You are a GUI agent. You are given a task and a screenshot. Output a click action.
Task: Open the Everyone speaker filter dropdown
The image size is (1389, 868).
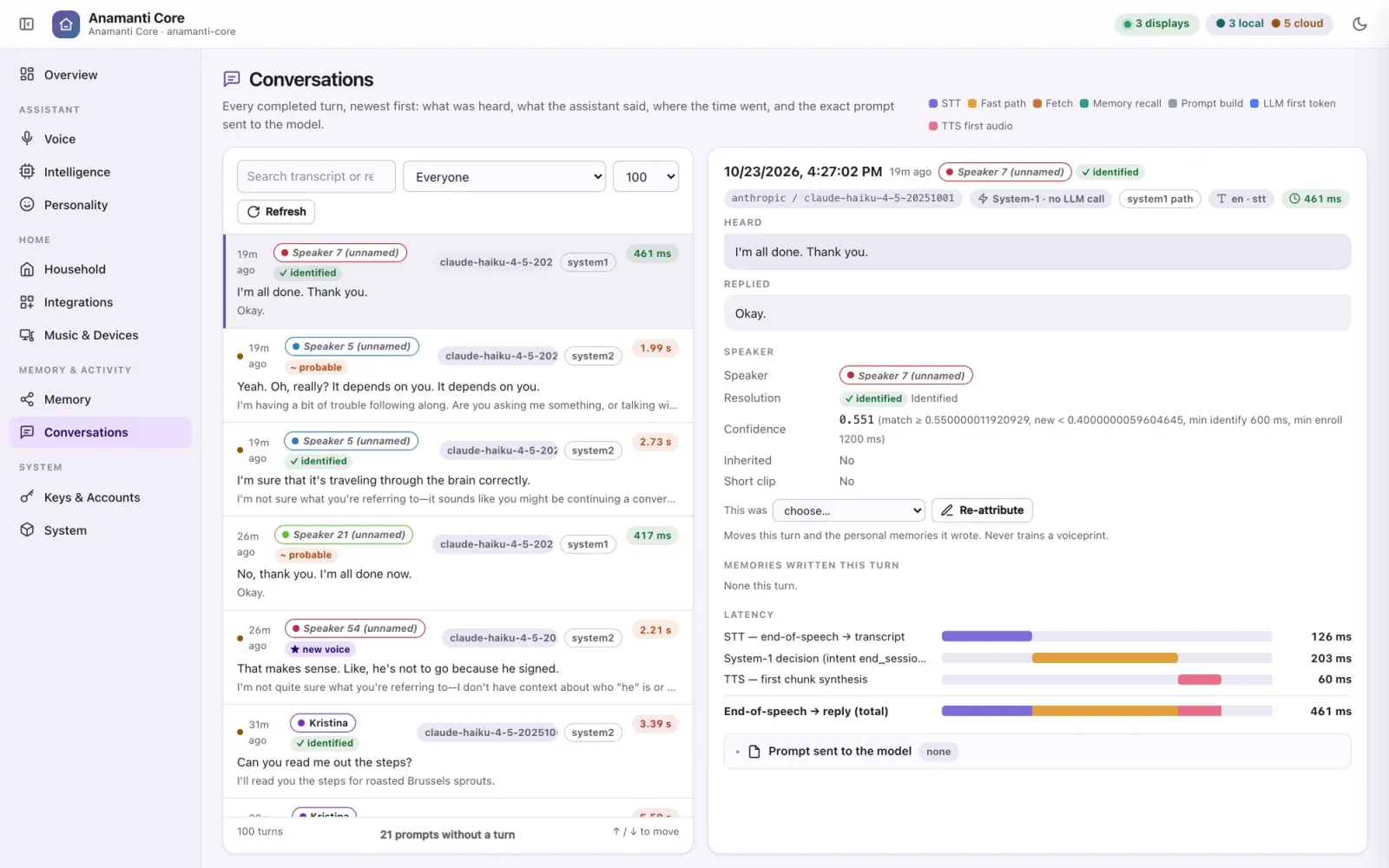coord(504,176)
